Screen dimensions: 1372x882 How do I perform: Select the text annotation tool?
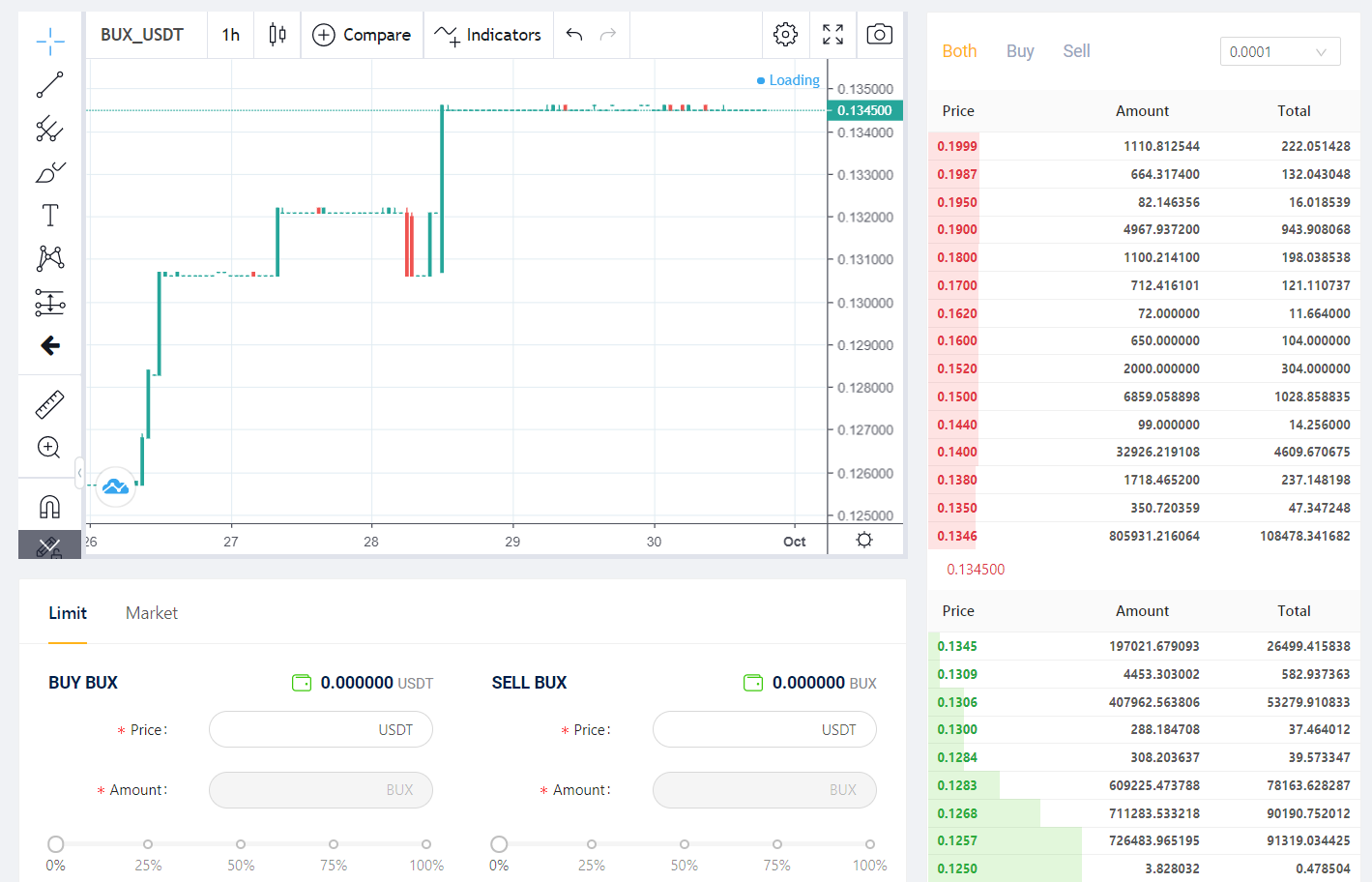tap(50, 215)
